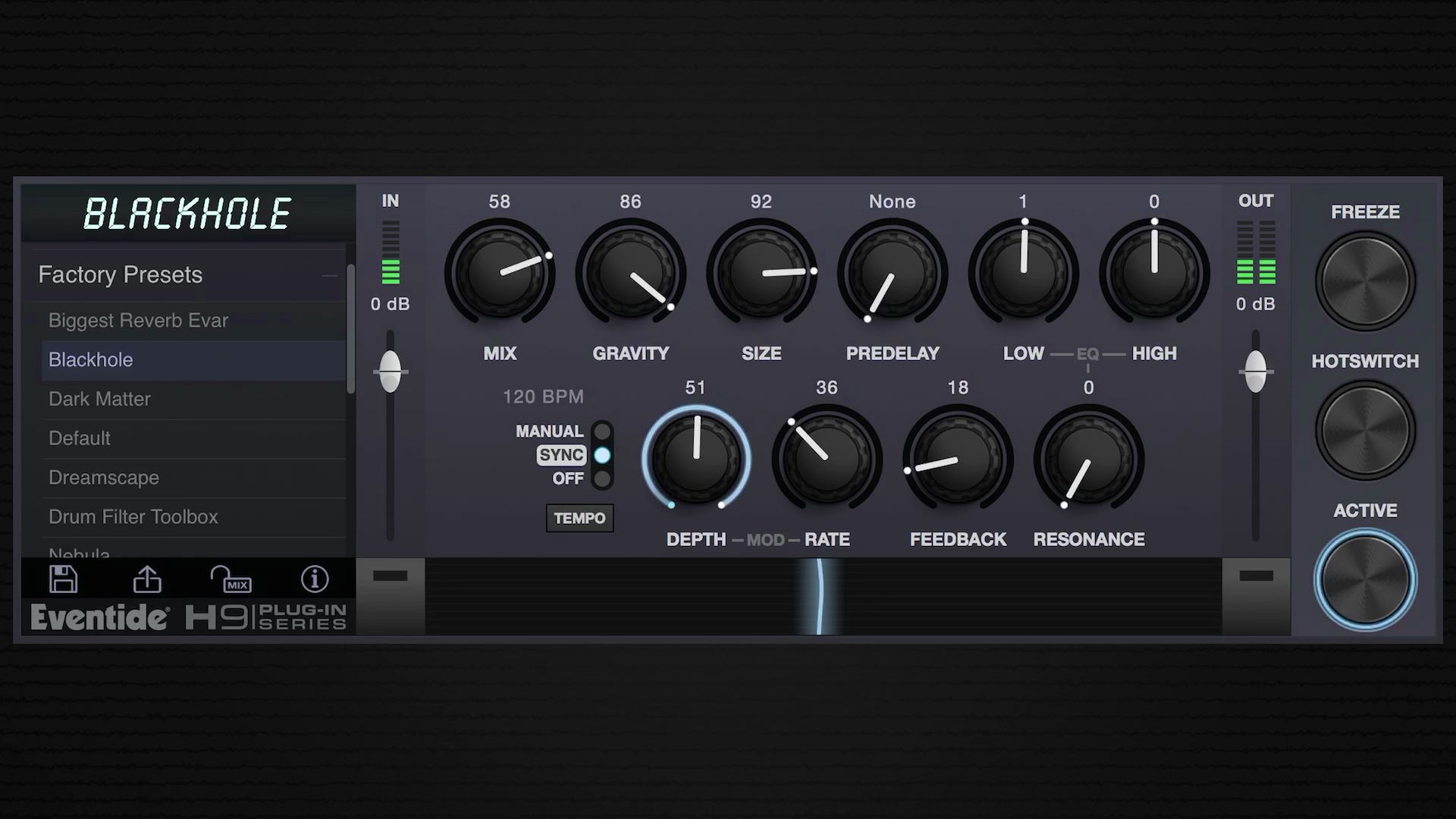Image resolution: width=1456 pixels, height=819 pixels.
Task: Click the BLACKHOLE title display
Action: 187,214
